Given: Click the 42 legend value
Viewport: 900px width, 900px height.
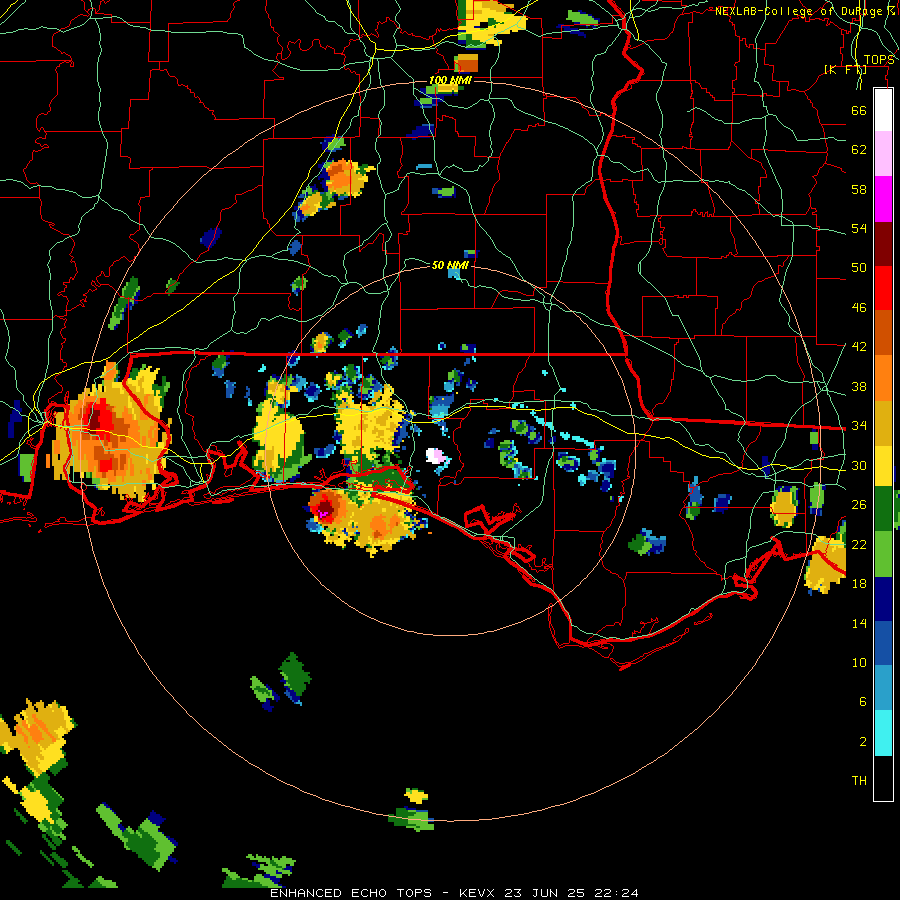Looking at the screenshot, I should coord(859,347).
